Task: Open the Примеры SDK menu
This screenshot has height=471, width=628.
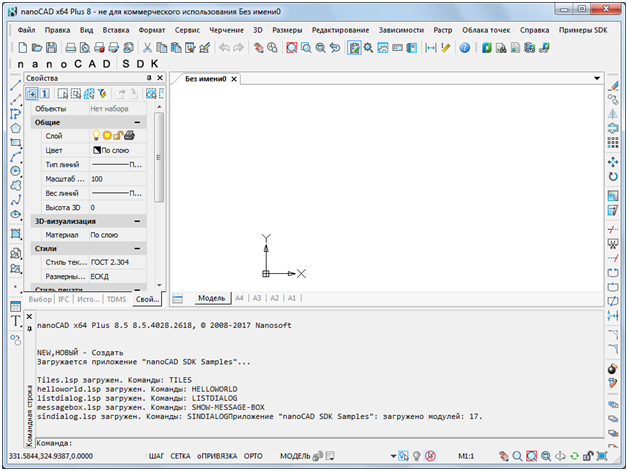Action: [x=583, y=30]
